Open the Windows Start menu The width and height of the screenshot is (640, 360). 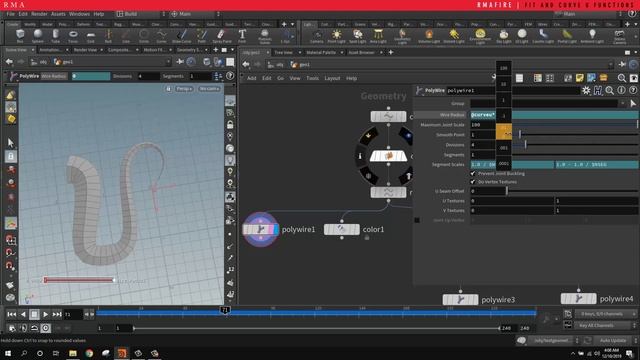pos(7,353)
